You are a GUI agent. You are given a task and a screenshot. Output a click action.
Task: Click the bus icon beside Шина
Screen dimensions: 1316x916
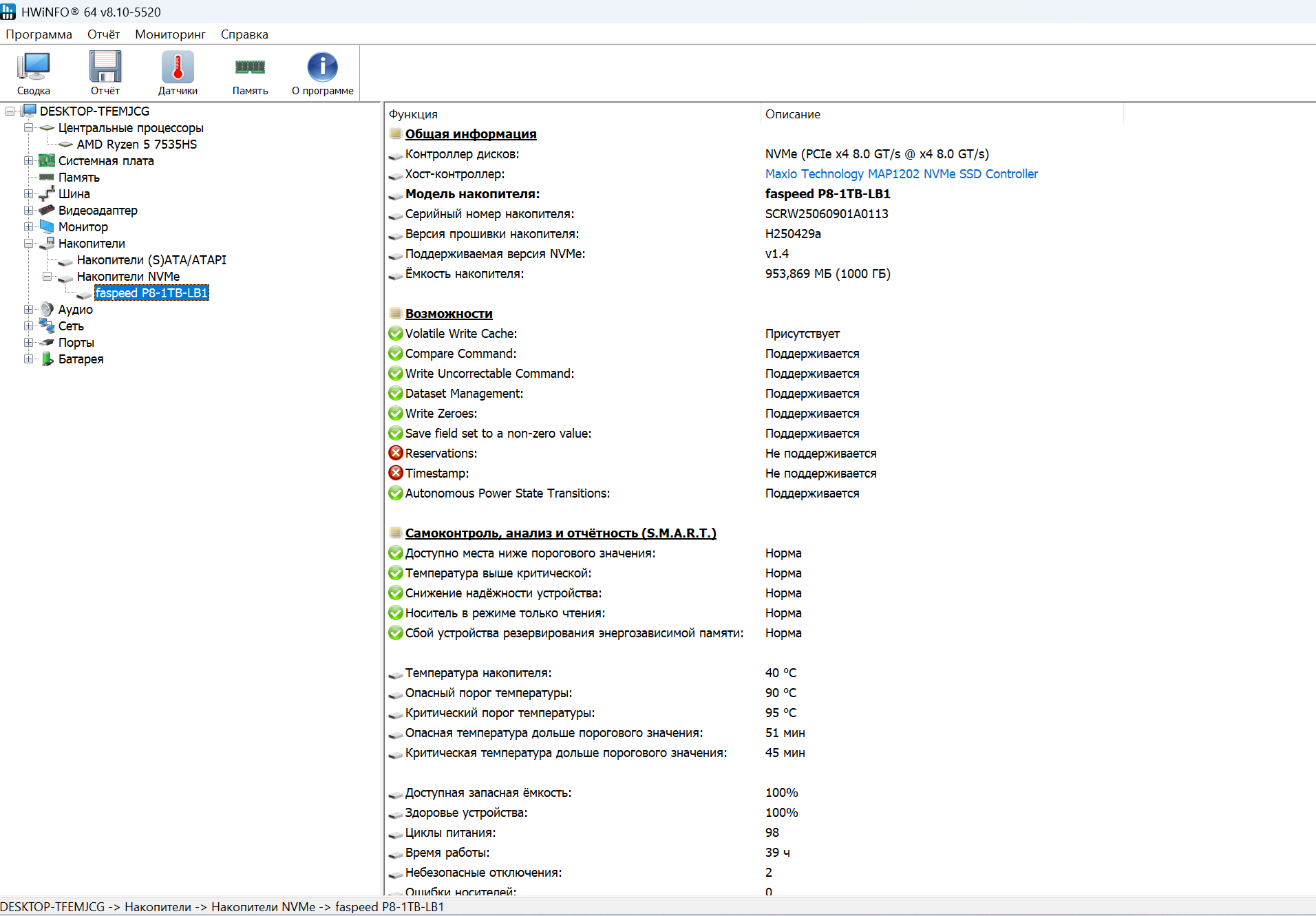(x=47, y=193)
